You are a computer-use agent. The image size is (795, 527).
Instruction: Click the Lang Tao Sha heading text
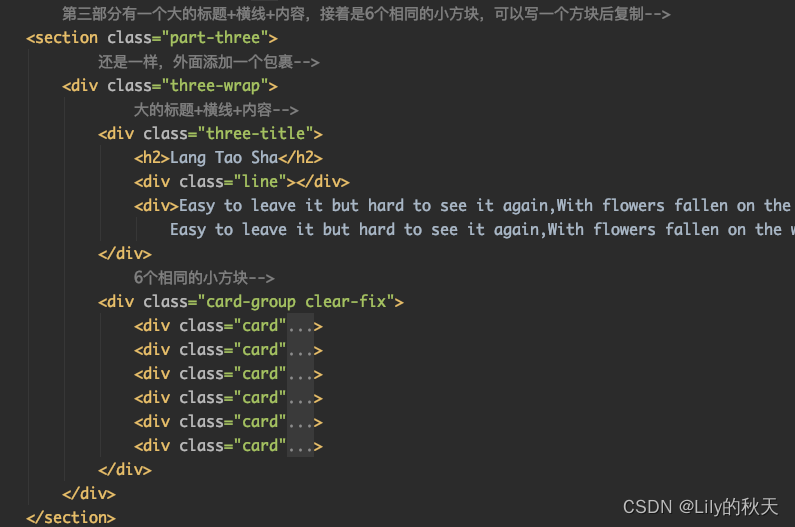[223, 158]
